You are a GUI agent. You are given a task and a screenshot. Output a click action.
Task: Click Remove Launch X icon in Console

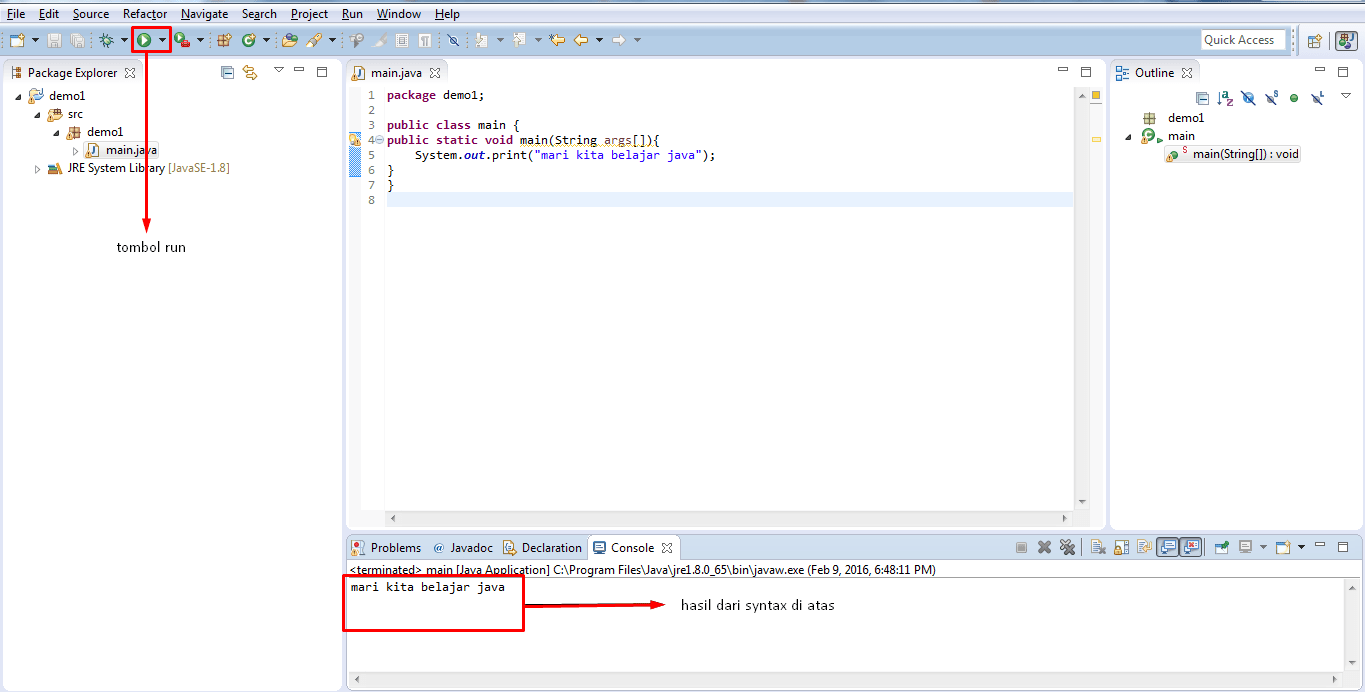click(x=1044, y=547)
